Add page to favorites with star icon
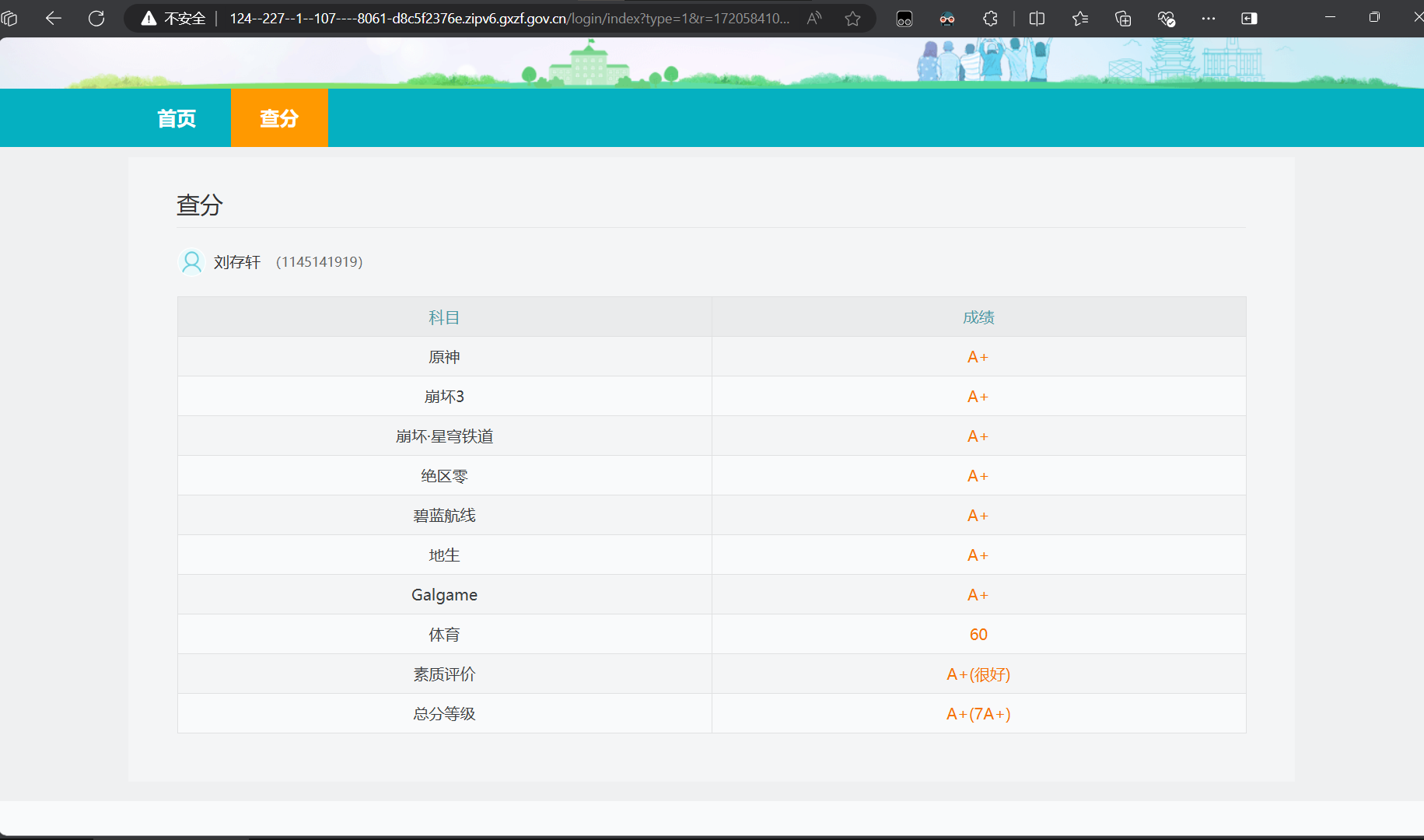The width and height of the screenshot is (1424, 840). click(x=853, y=18)
